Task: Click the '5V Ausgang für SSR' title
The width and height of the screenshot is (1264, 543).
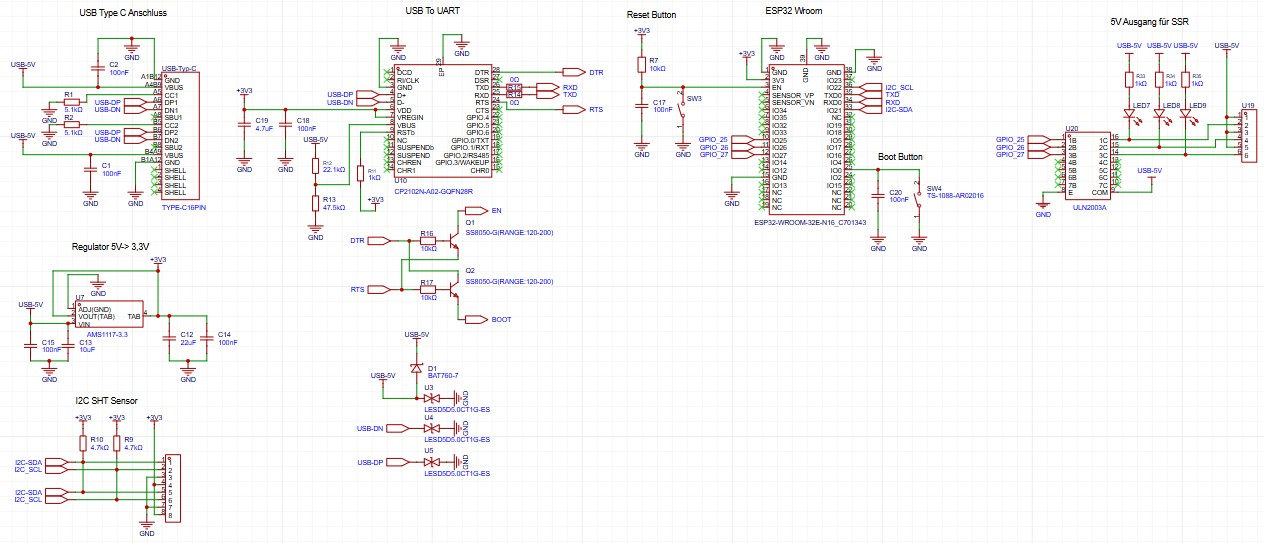Action: click(1151, 21)
